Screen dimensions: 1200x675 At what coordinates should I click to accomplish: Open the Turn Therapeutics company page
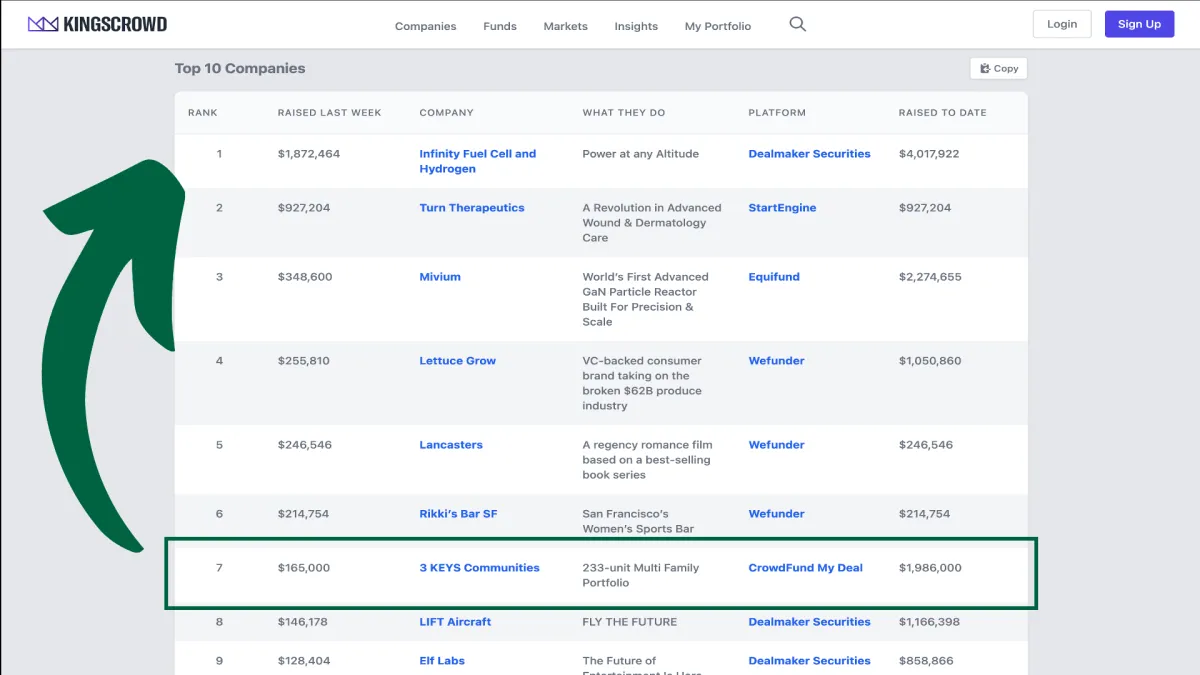[x=471, y=208]
